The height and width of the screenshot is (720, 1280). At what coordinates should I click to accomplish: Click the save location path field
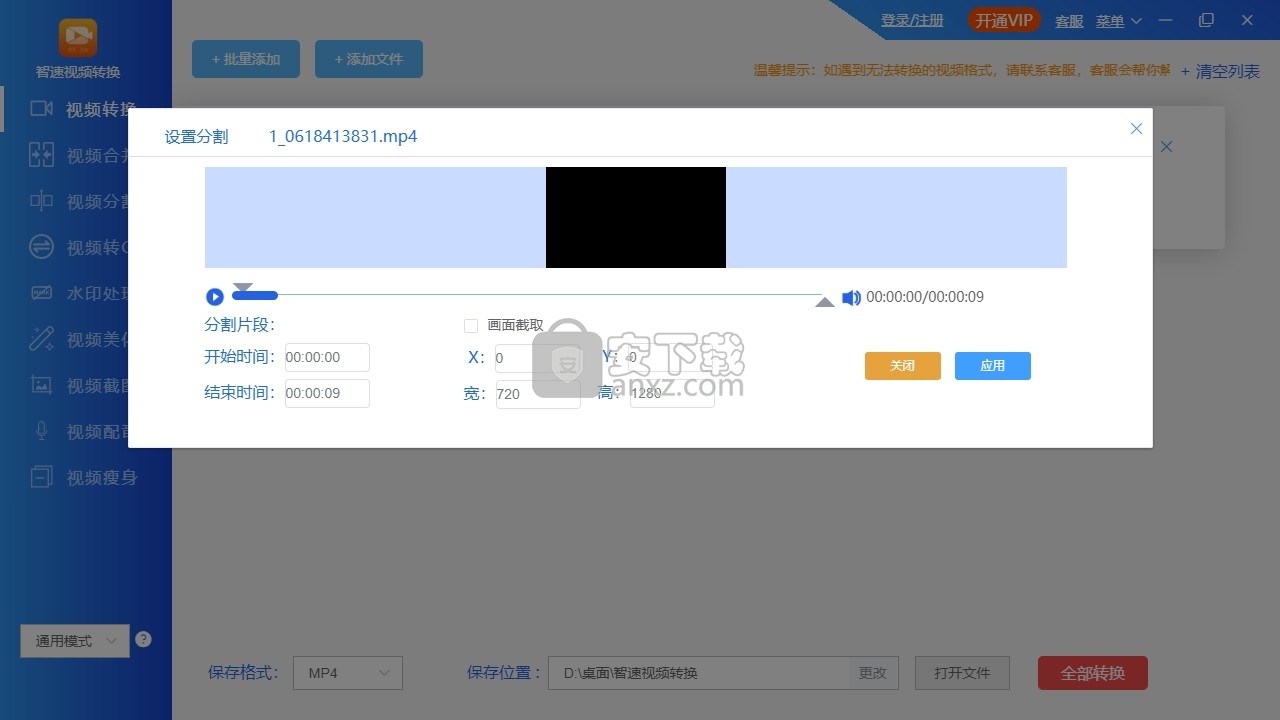[698, 673]
